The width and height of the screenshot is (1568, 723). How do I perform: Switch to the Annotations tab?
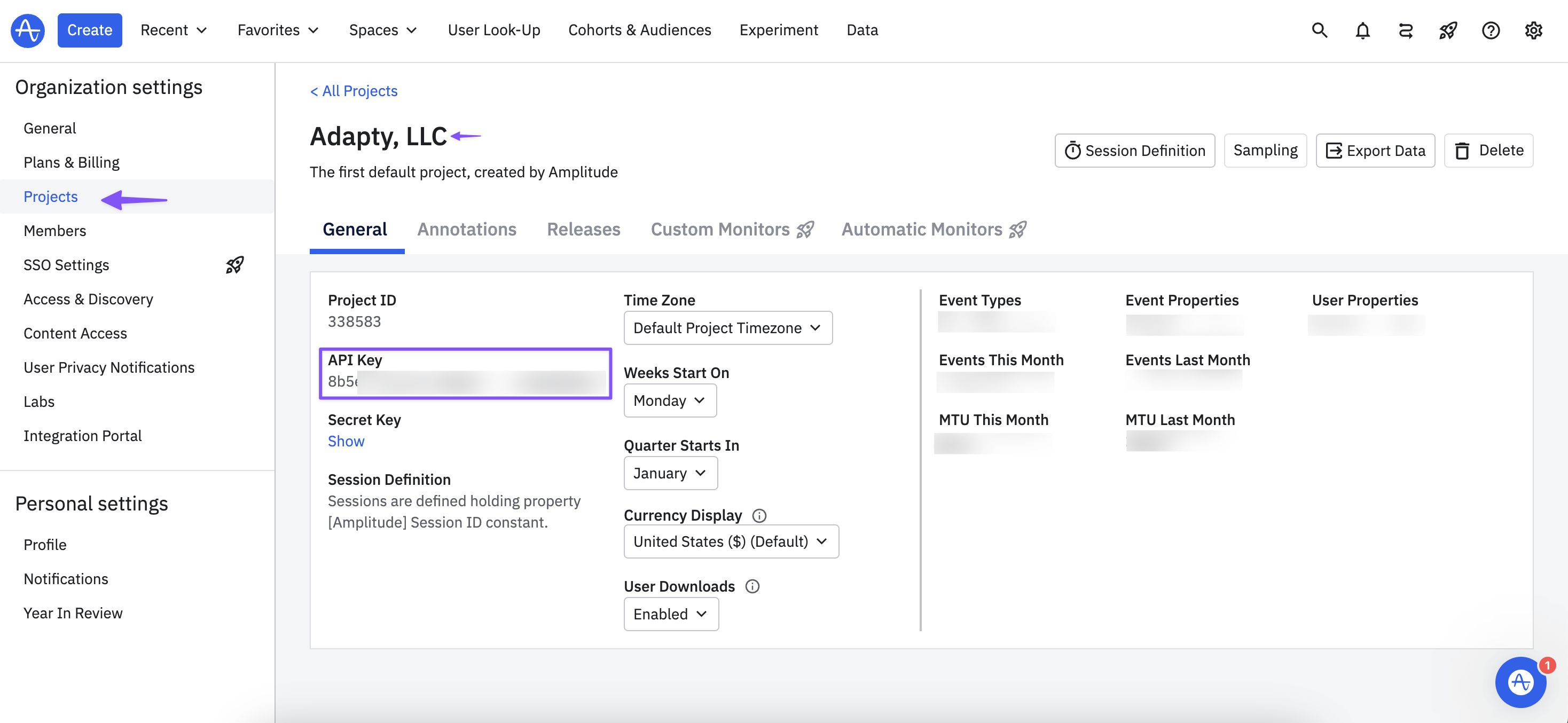466,230
